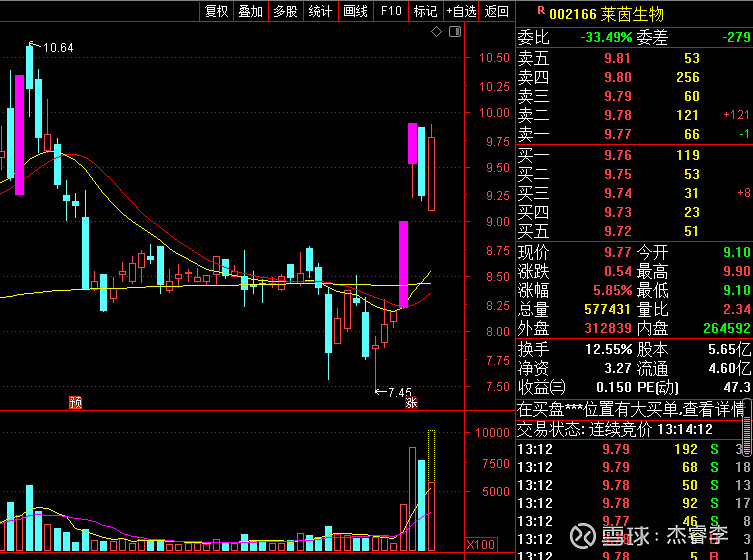
Task: Click the small square icon beside the diamond
Action: click(453, 33)
